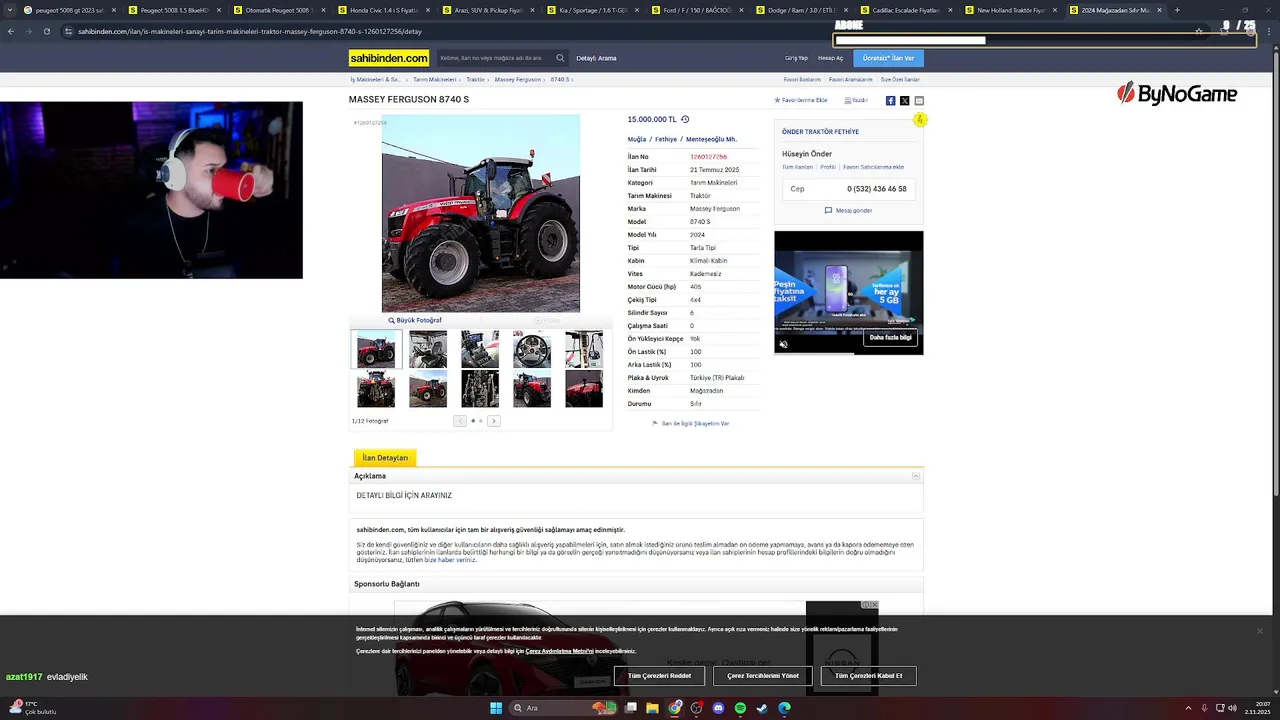Open the Massey Ferguson breadcrumb
The image size is (1280, 720).
pos(517,79)
